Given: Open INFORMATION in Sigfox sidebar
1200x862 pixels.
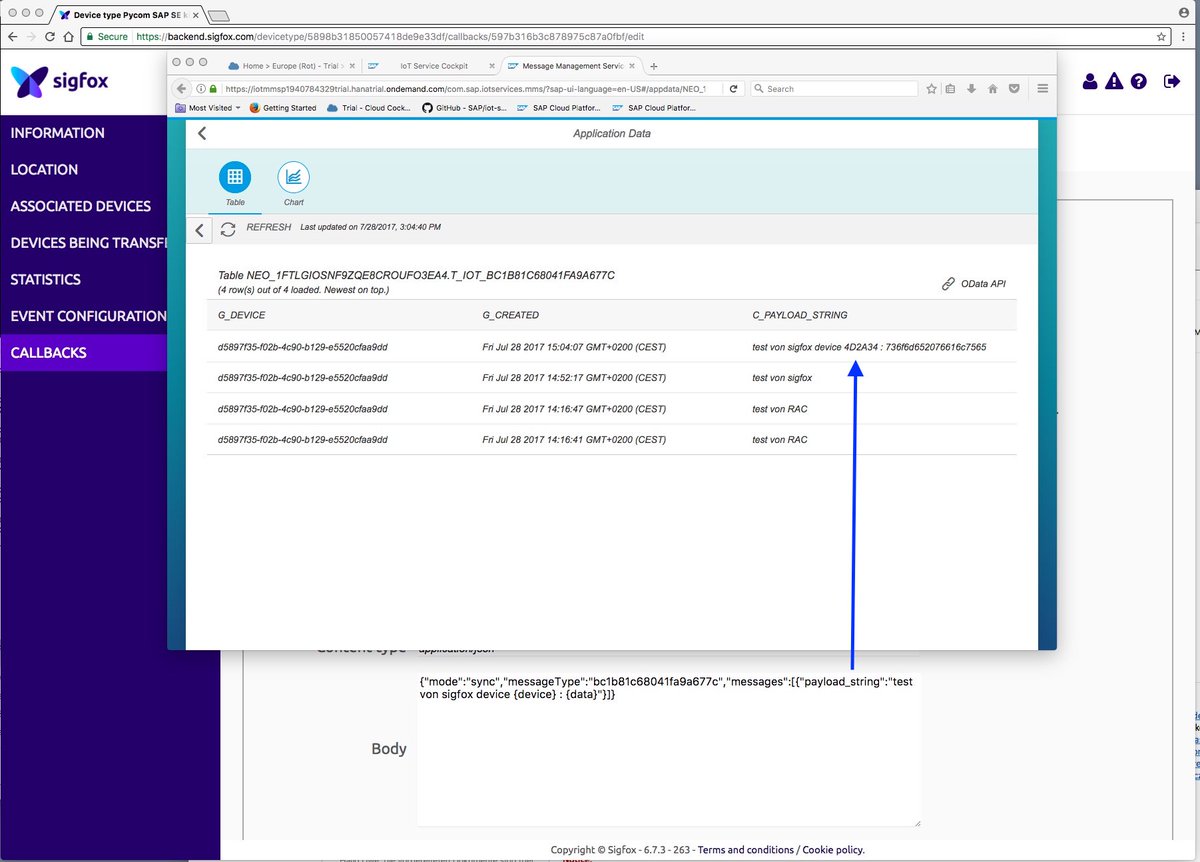Looking at the screenshot, I should [57, 133].
